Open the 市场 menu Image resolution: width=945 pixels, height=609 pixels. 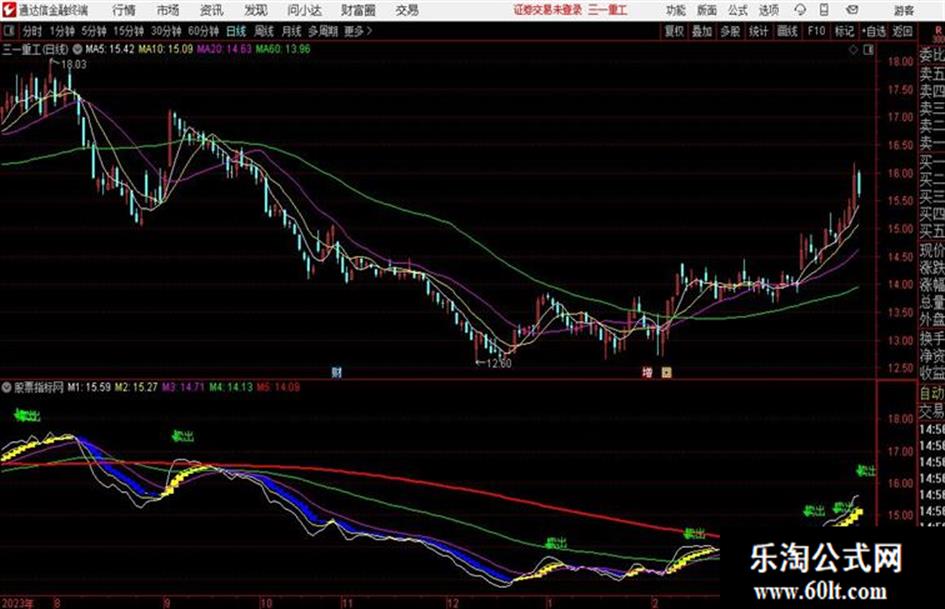168,10
